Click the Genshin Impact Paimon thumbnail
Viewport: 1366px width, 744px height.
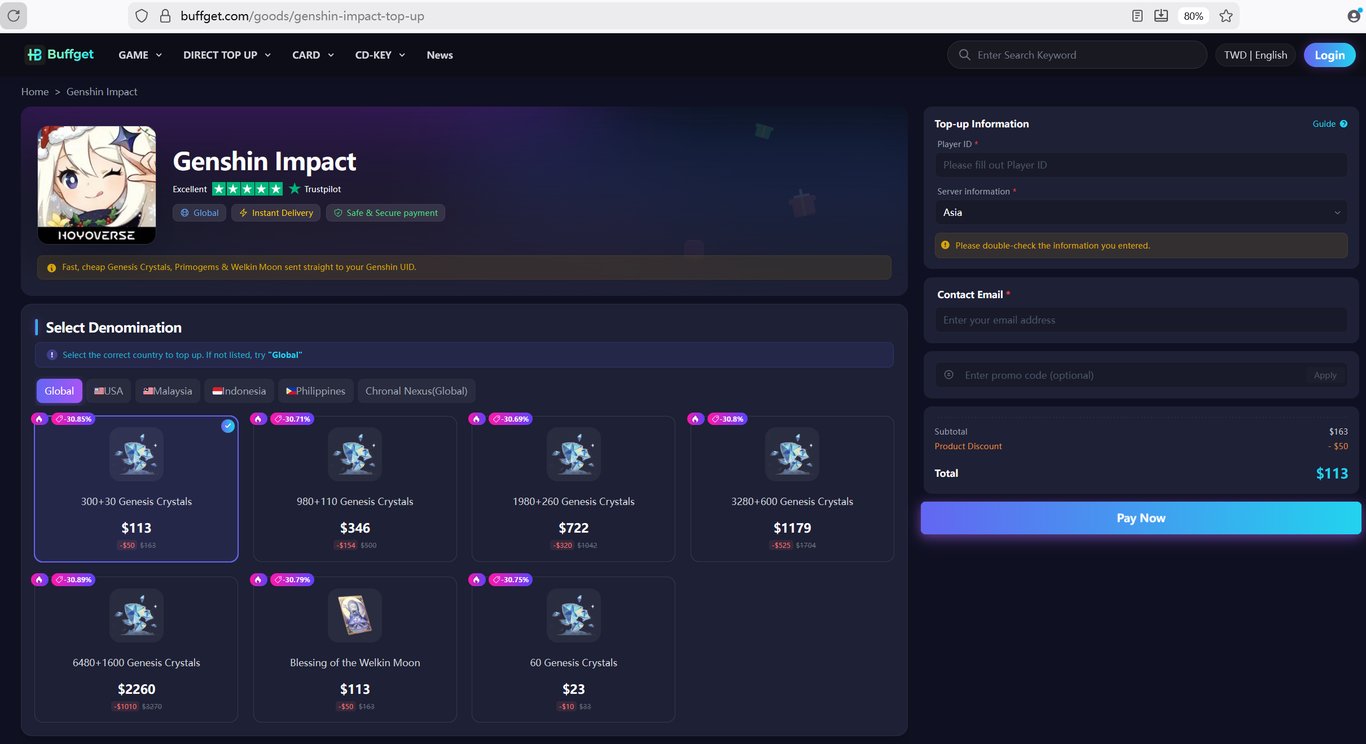(x=97, y=185)
